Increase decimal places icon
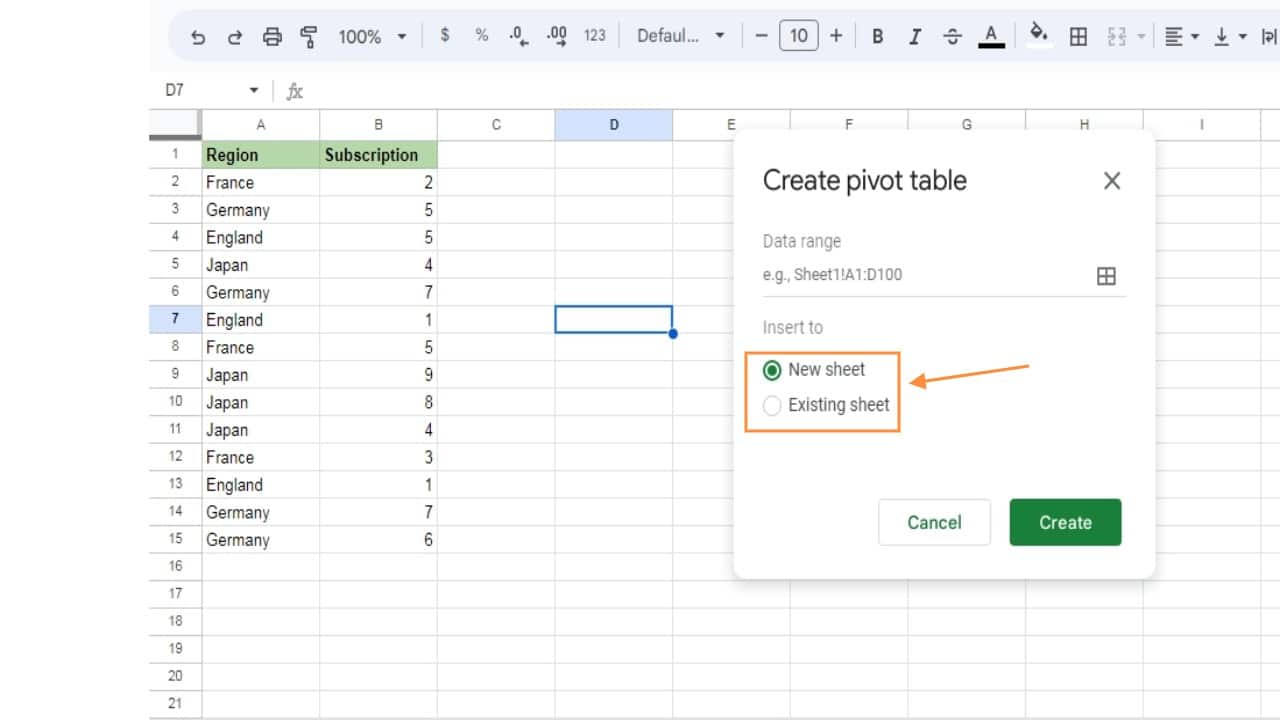The image size is (1280, 720). point(557,36)
